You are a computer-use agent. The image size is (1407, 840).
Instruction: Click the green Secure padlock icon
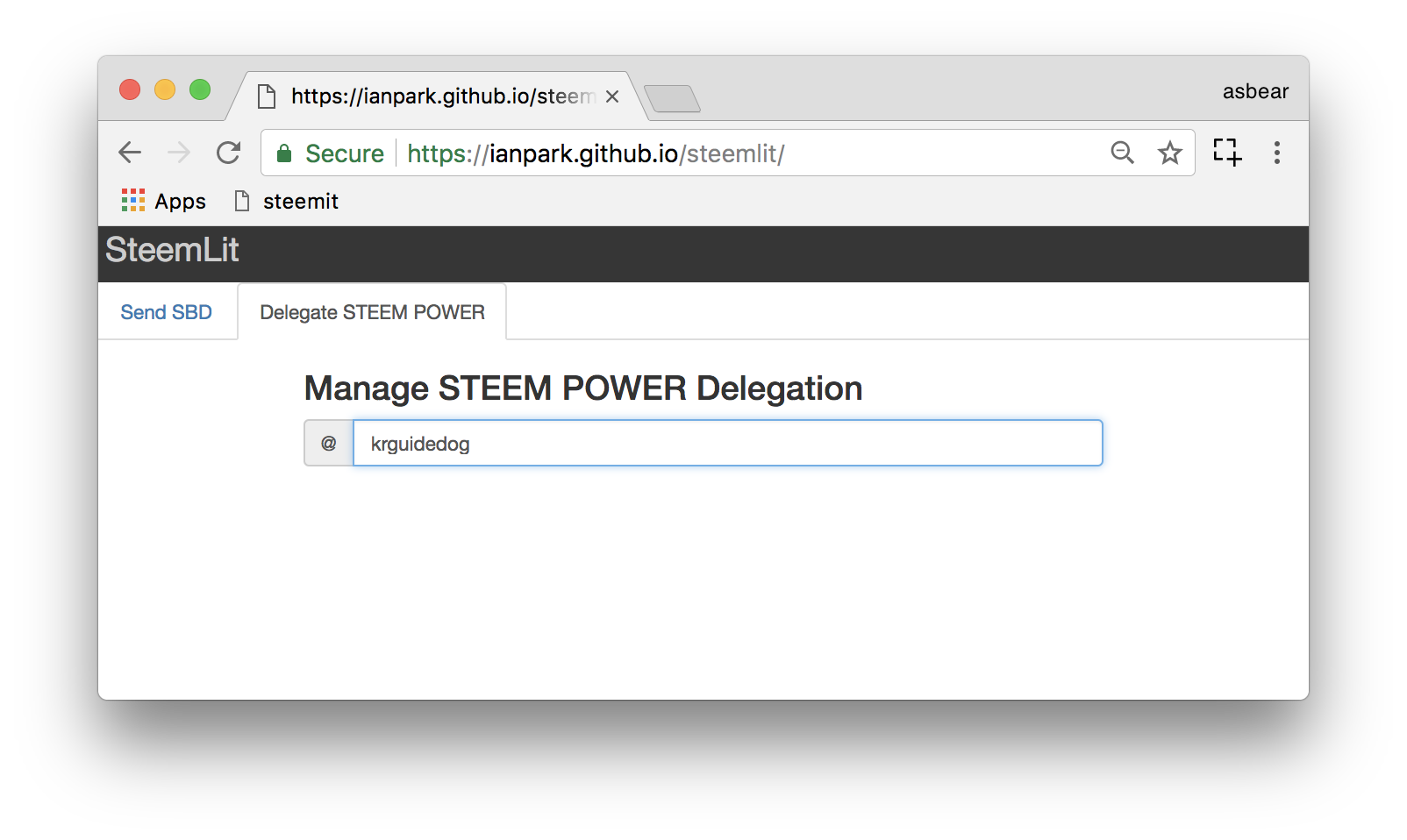pos(284,153)
